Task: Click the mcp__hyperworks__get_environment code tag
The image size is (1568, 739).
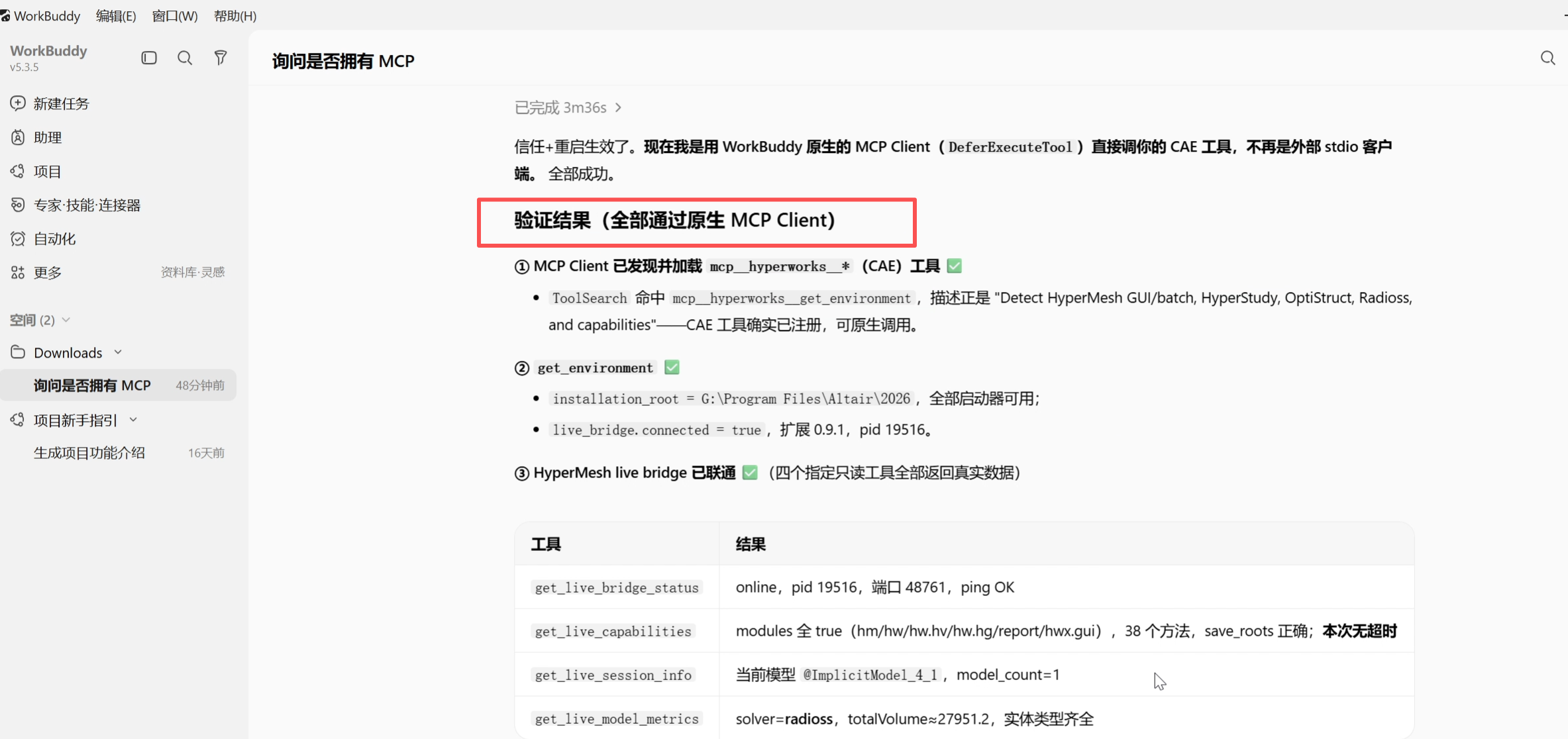Action: tap(792, 298)
